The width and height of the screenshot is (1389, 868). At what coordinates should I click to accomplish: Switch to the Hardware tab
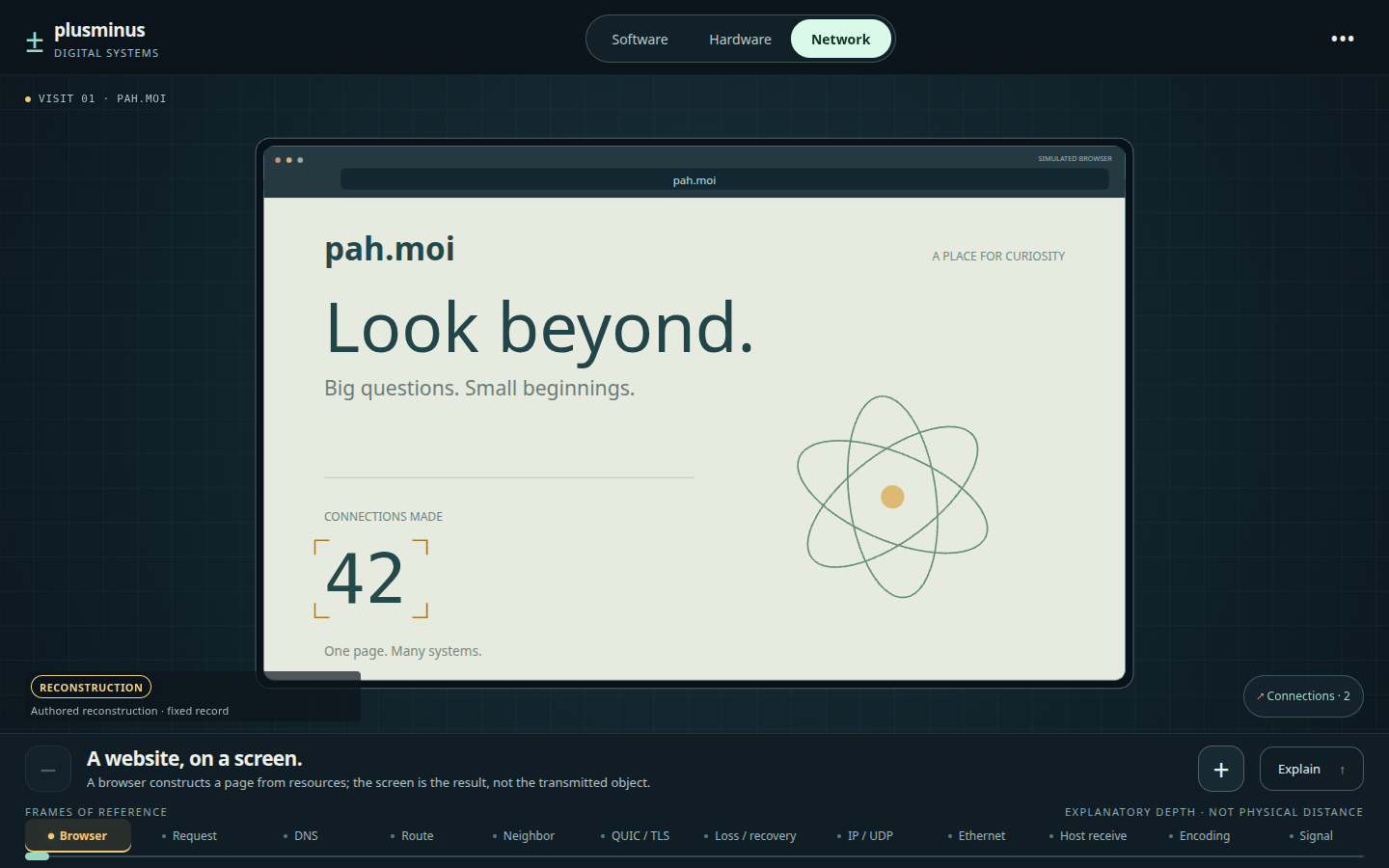740,40
